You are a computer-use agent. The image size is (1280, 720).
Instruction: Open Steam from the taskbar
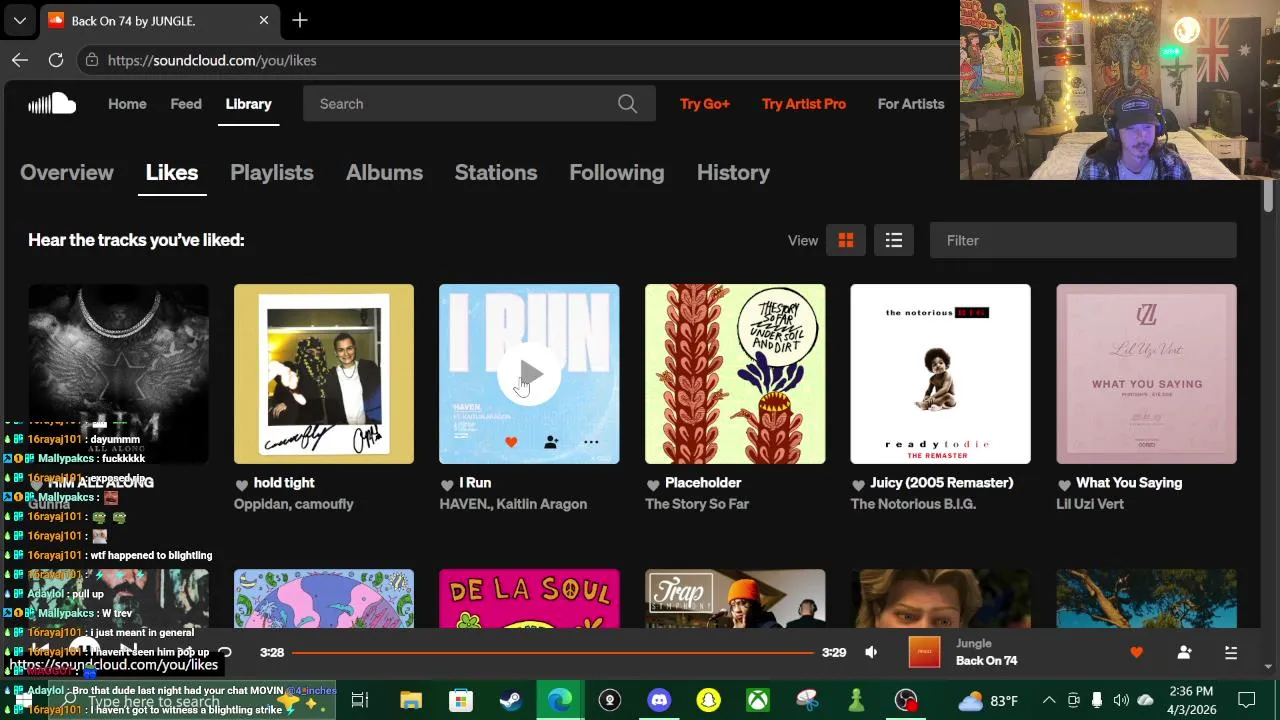(x=510, y=700)
